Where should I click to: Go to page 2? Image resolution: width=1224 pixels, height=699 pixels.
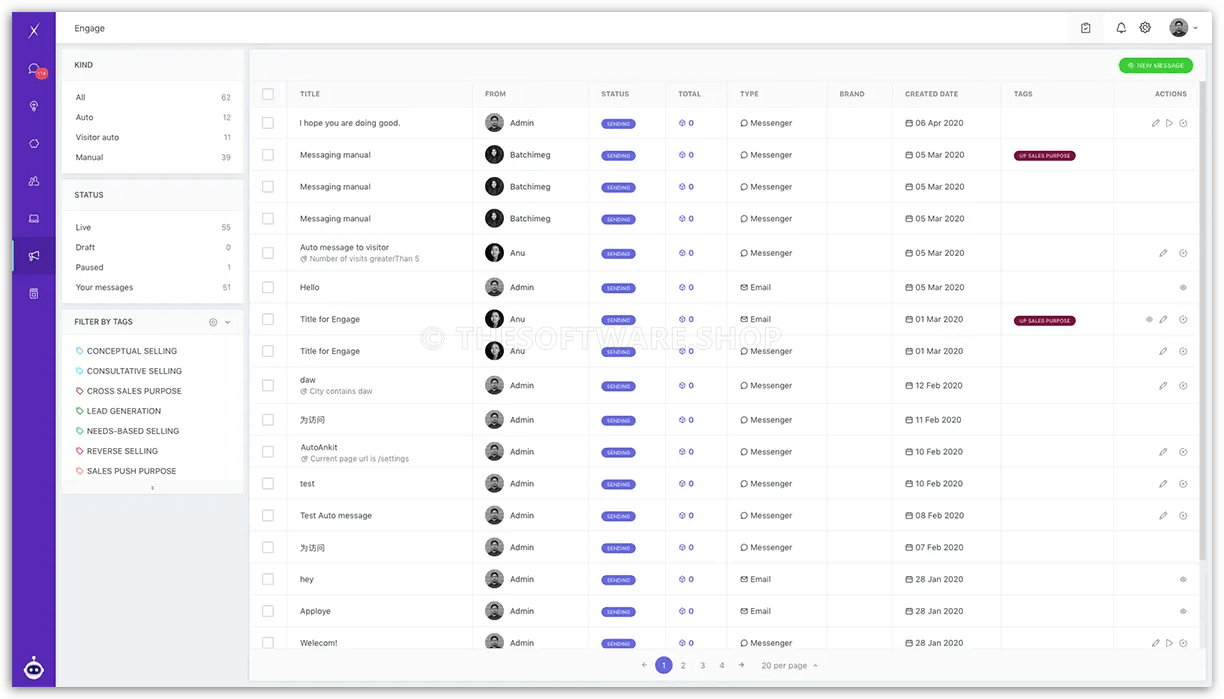point(683,665)
